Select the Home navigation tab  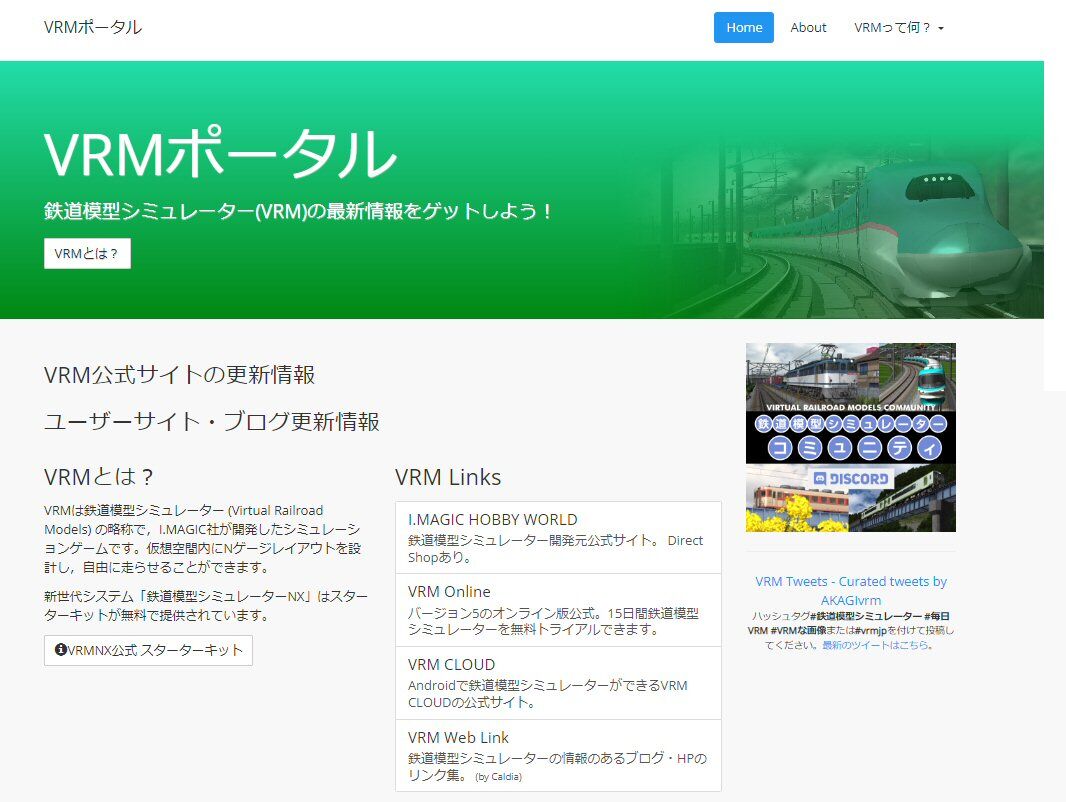point(743,27)
